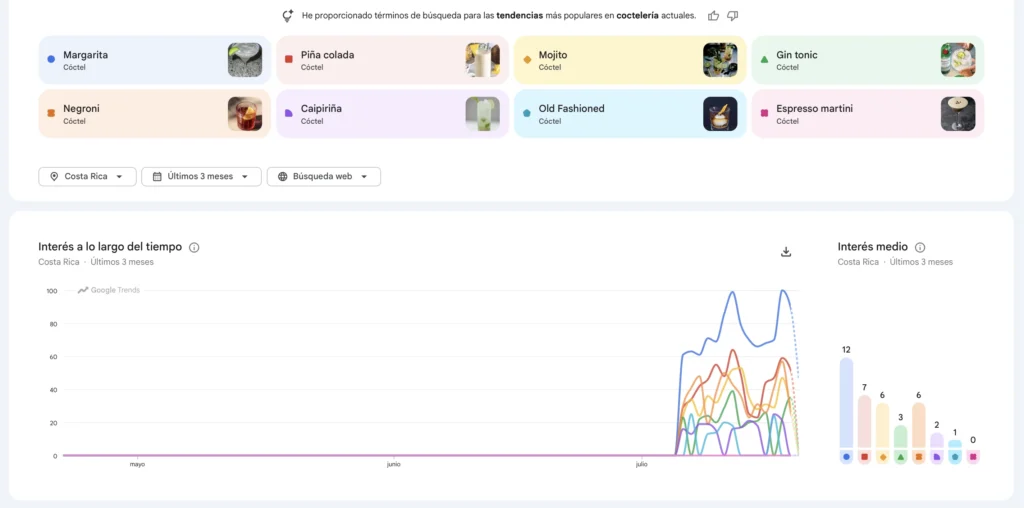
Task: Click the yellow diamond marker on the Mojito card
Action: click(527, 59)
